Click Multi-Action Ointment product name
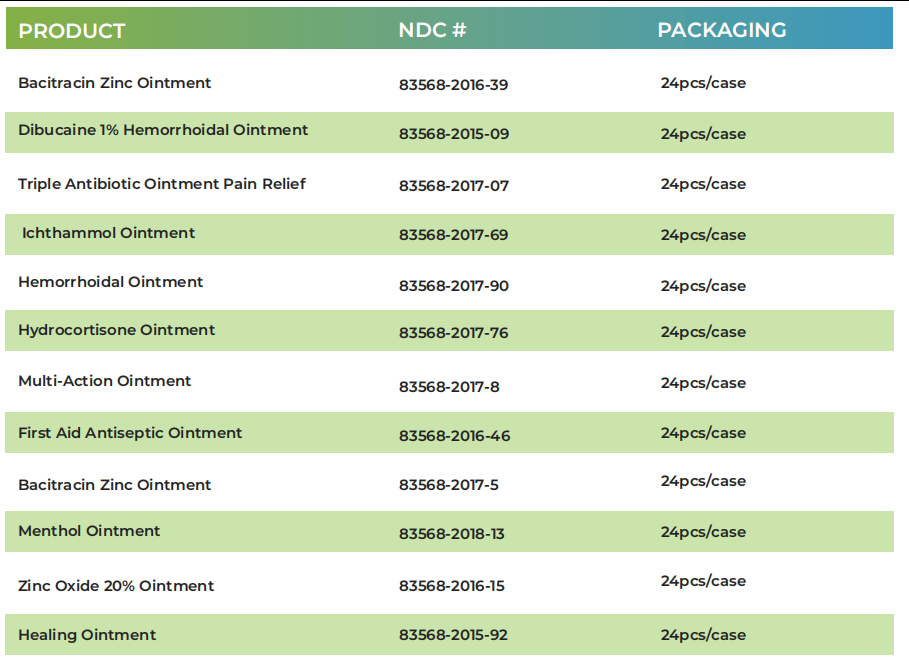The image size is (909, 662). tap(104, 381)
